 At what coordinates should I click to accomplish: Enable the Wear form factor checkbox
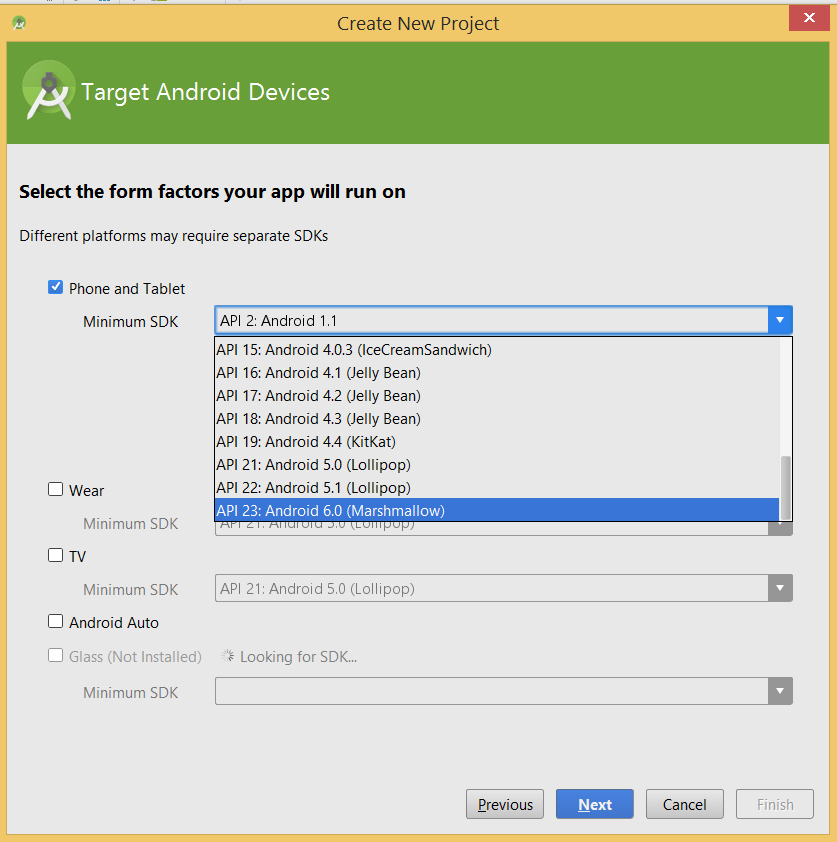pyautogui.click(x=55, y=489)
